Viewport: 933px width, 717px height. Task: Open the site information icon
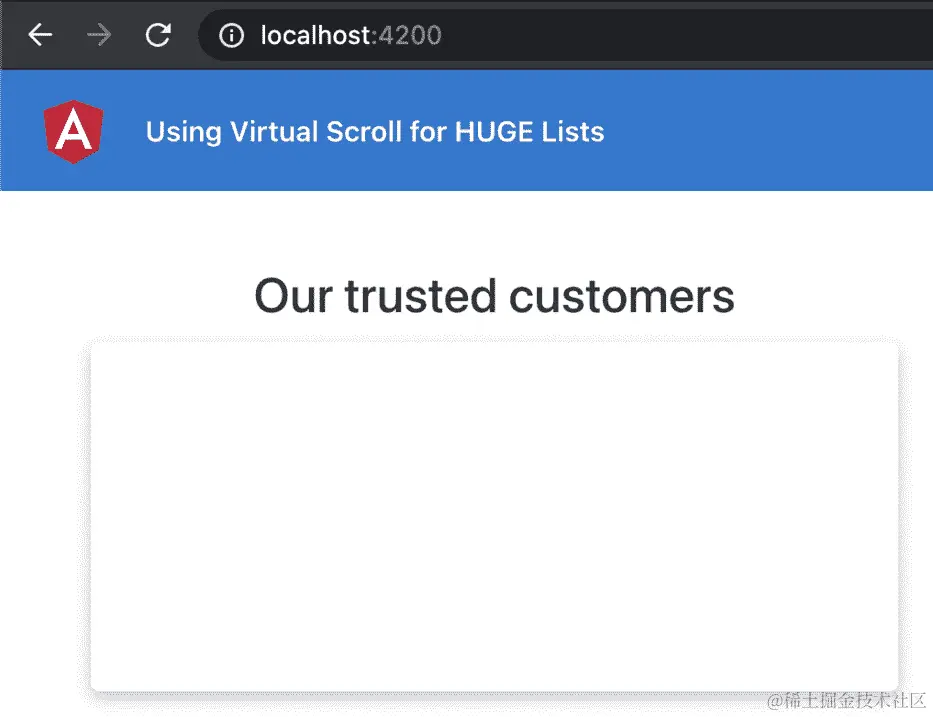coord(231,35)
